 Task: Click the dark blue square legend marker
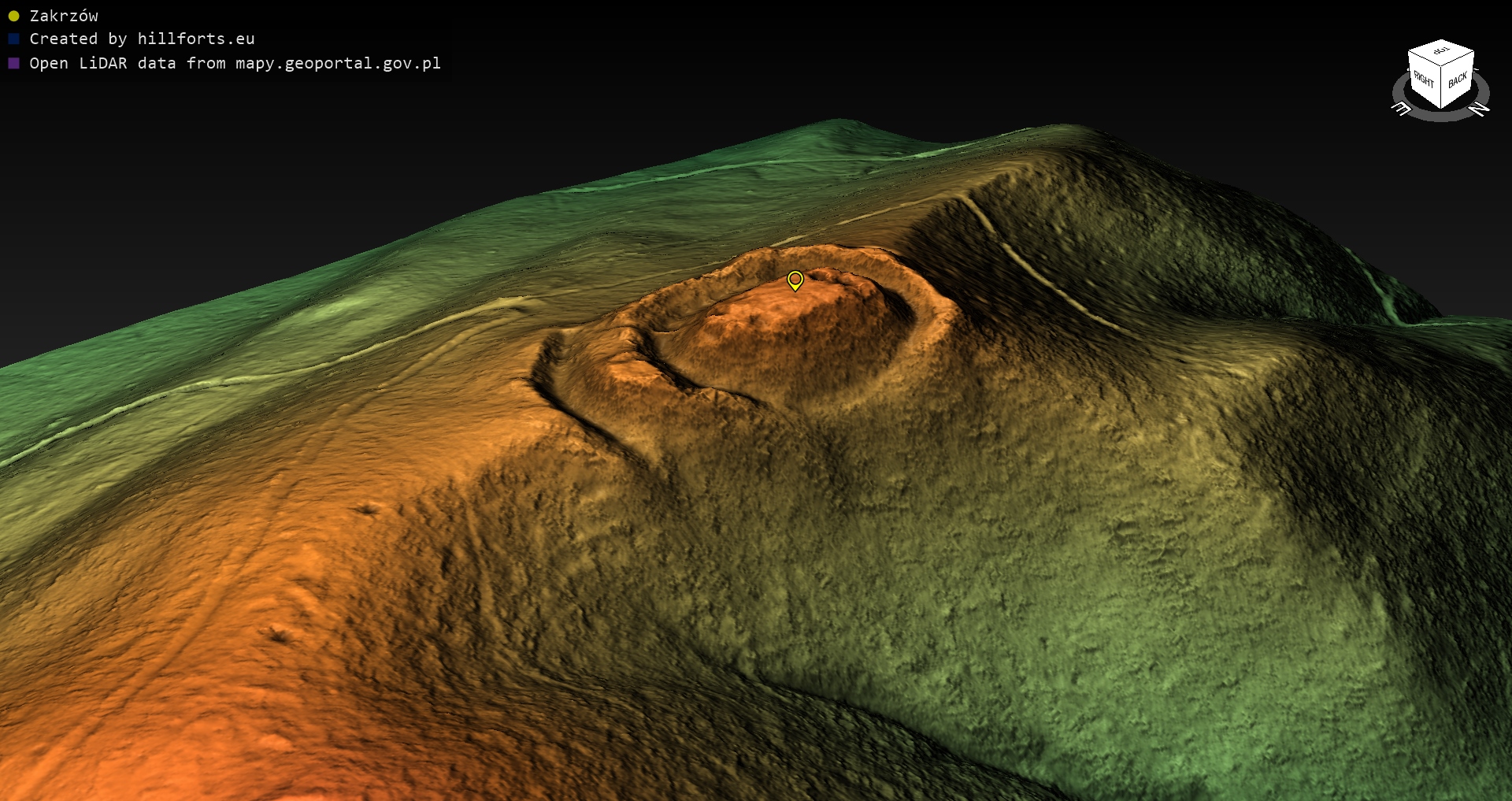[x=13, y=39]
